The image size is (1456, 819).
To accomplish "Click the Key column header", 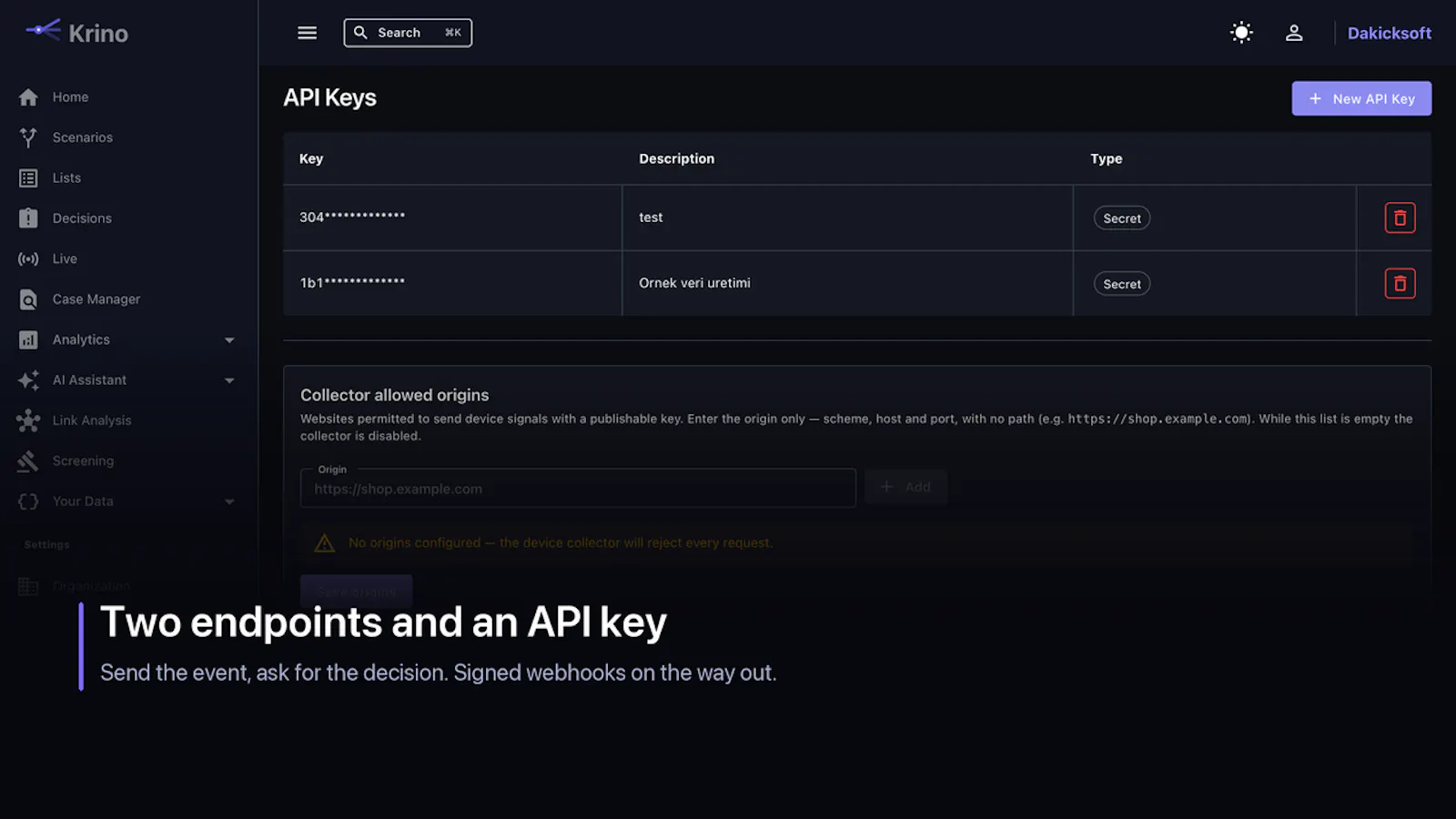I will [311, 158].
